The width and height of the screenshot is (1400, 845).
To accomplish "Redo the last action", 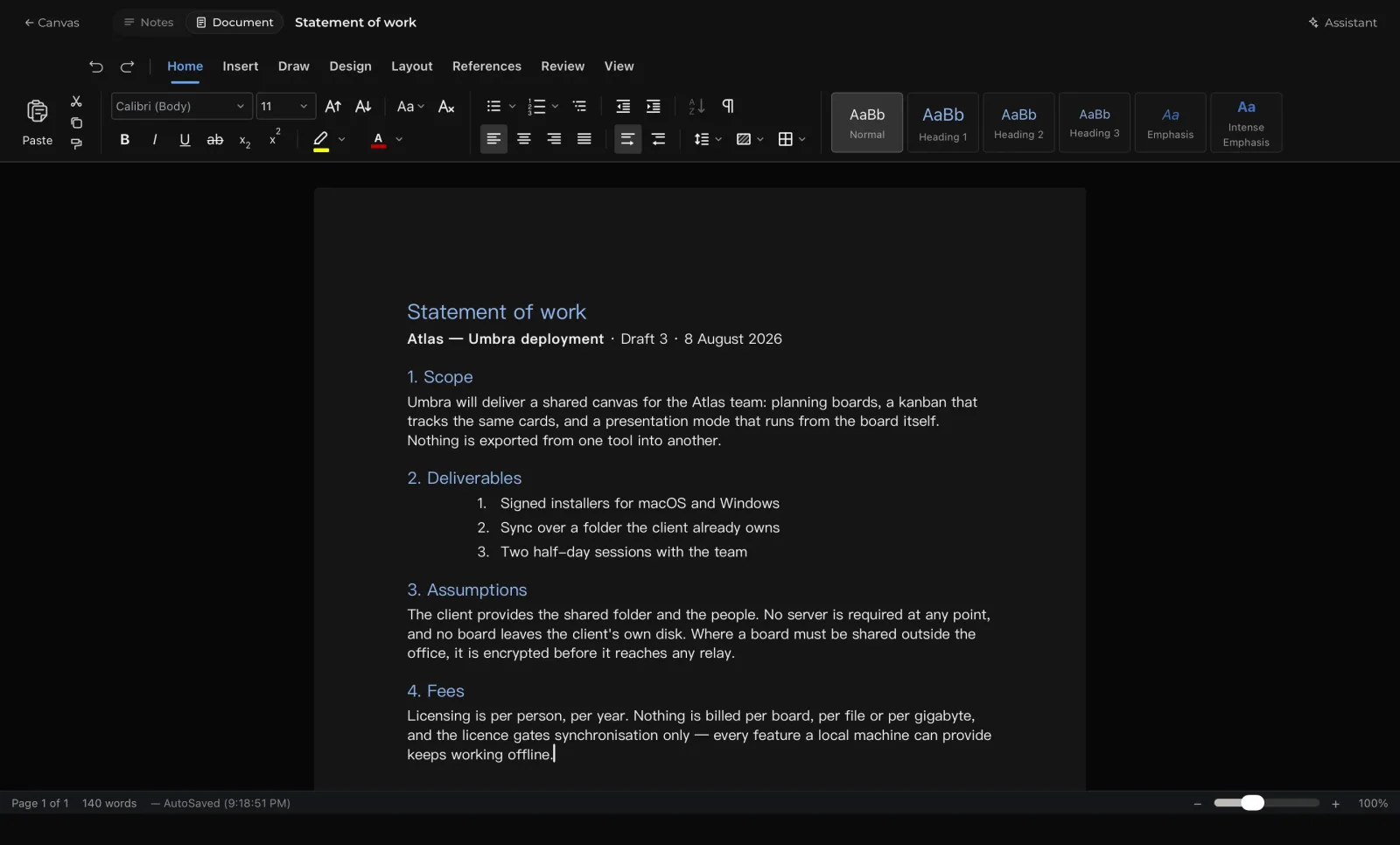I will pyautogui.click(x=127, y=66).
